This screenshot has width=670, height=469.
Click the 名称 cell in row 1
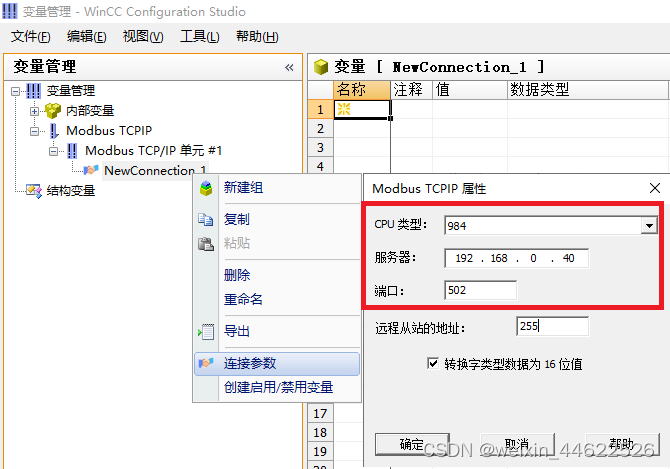coord(362,109)
